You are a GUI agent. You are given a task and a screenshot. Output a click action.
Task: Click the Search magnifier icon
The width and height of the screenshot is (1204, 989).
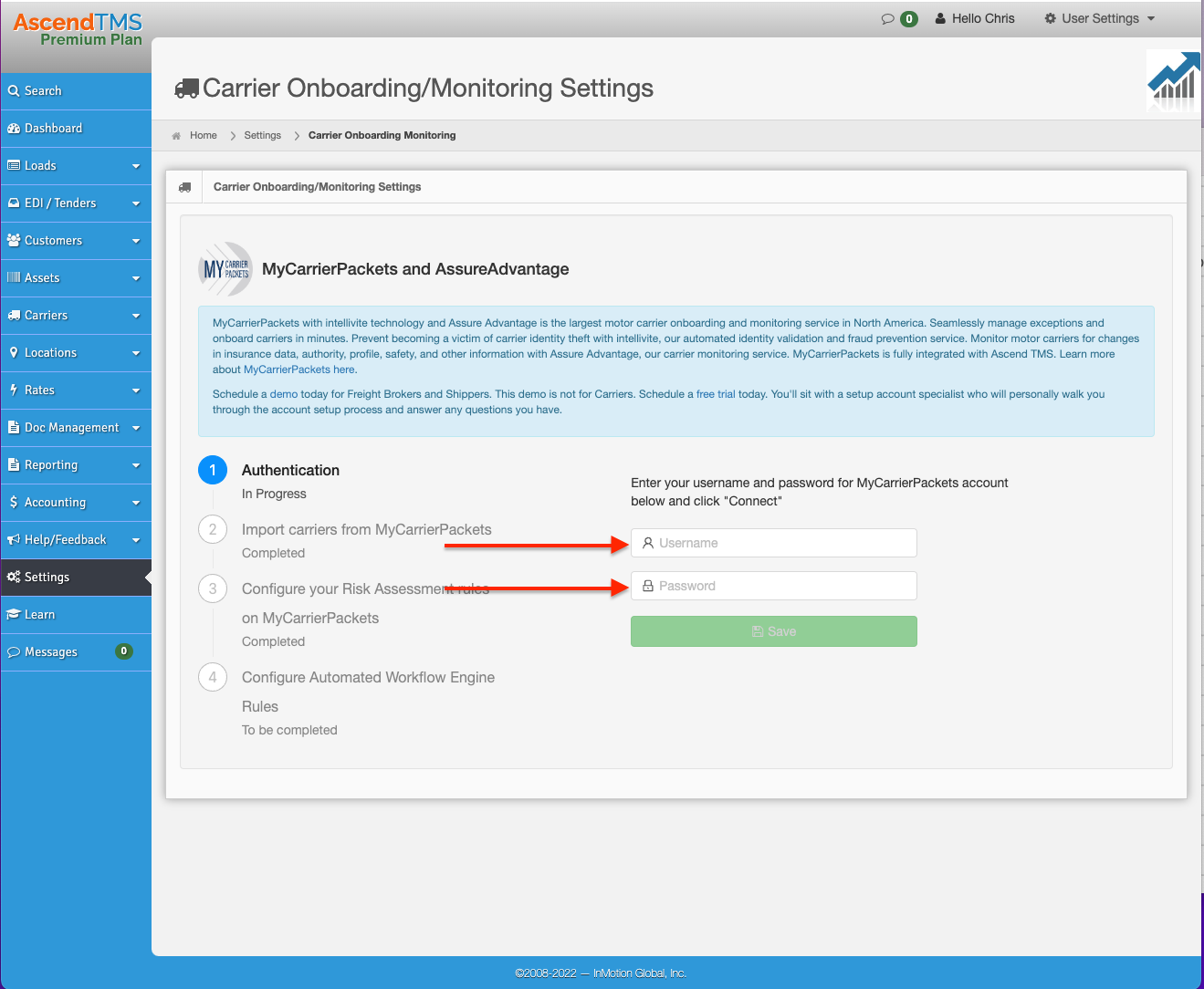tap(14, 91)
